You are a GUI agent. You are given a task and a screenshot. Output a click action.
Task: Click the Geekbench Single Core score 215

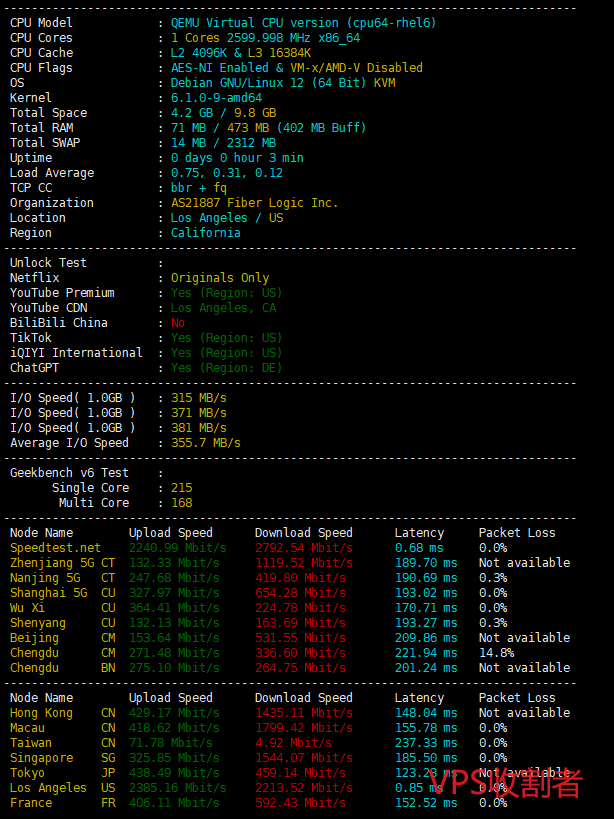pyautogui.click(x=181, y=488)
